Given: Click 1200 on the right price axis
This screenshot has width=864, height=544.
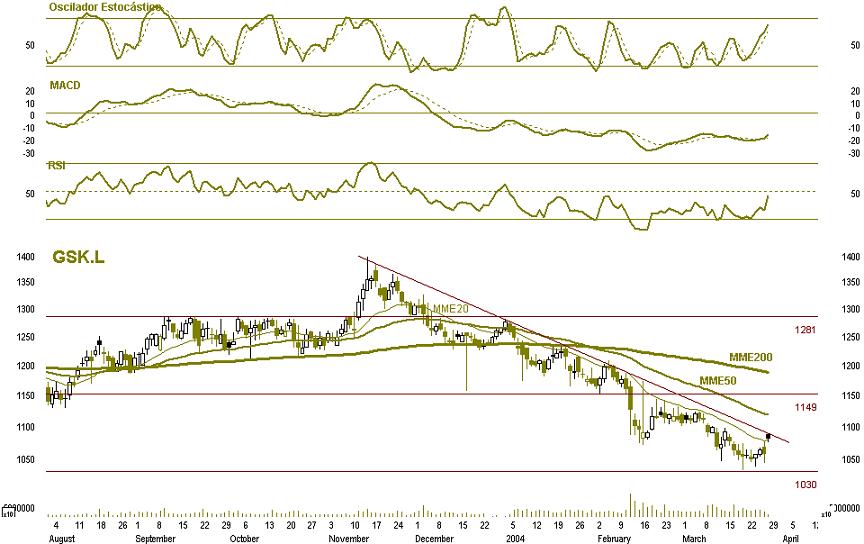Looking at the screenshot, I should coord(850,366).
